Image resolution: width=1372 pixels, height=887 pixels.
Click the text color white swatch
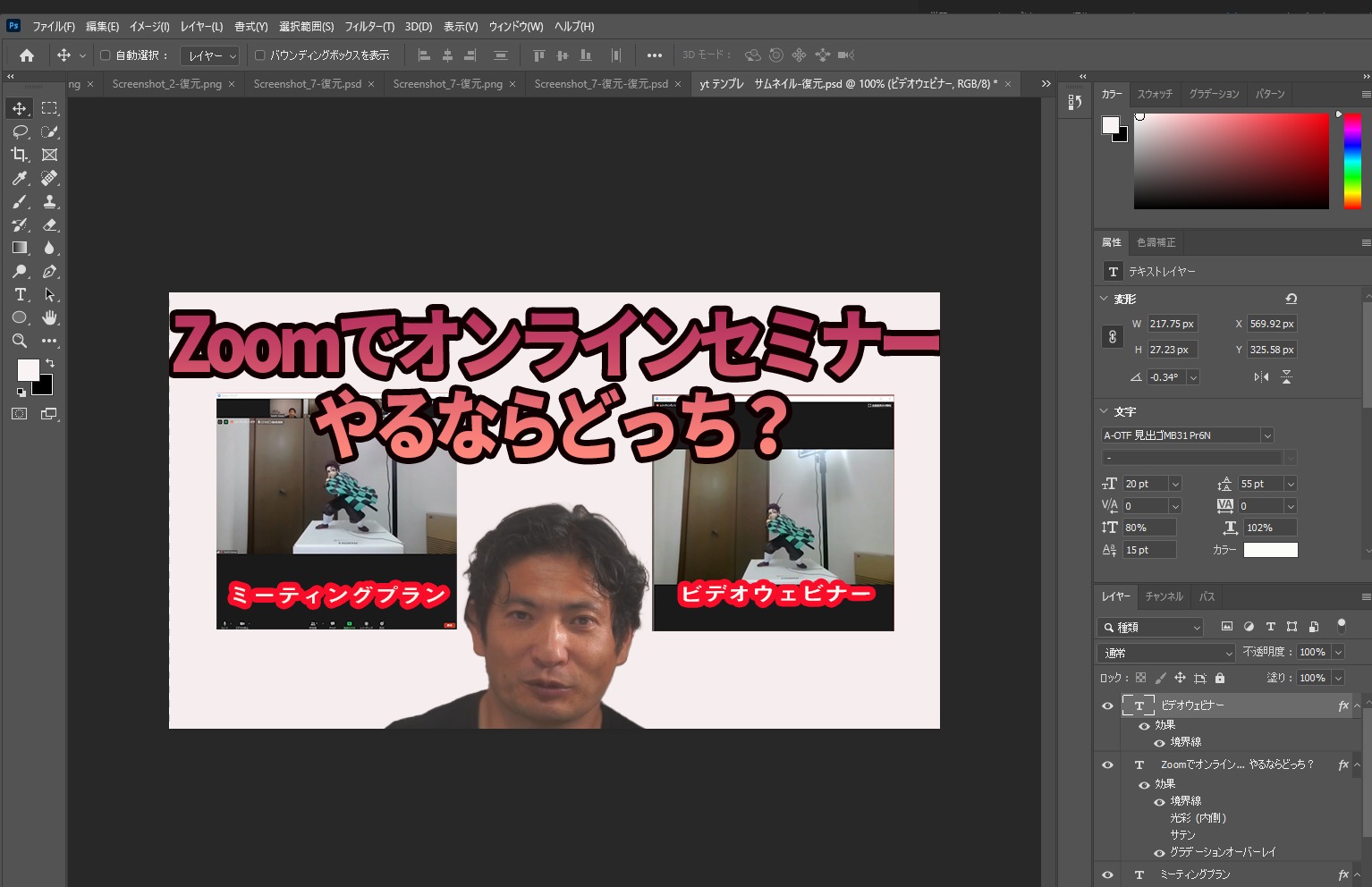1270,550
